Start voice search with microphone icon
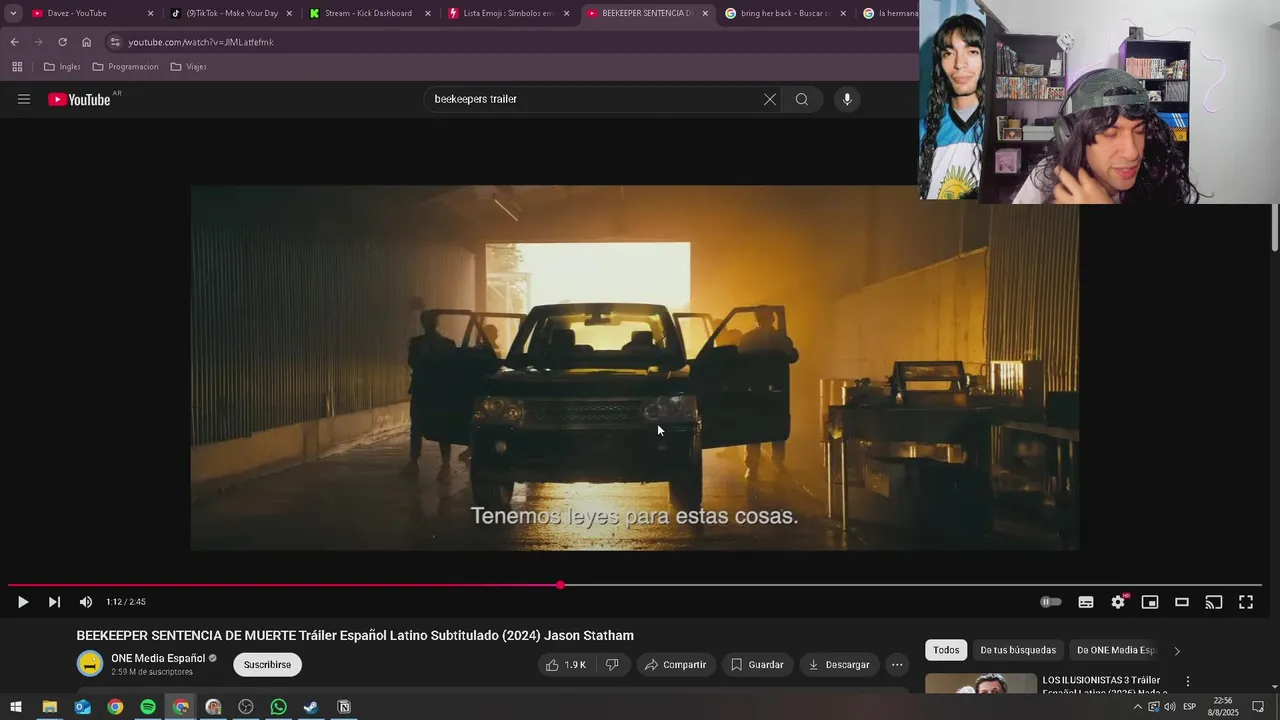Image resolution: width=1280 pixels, height=720 pixels. [x=847, y=99]
